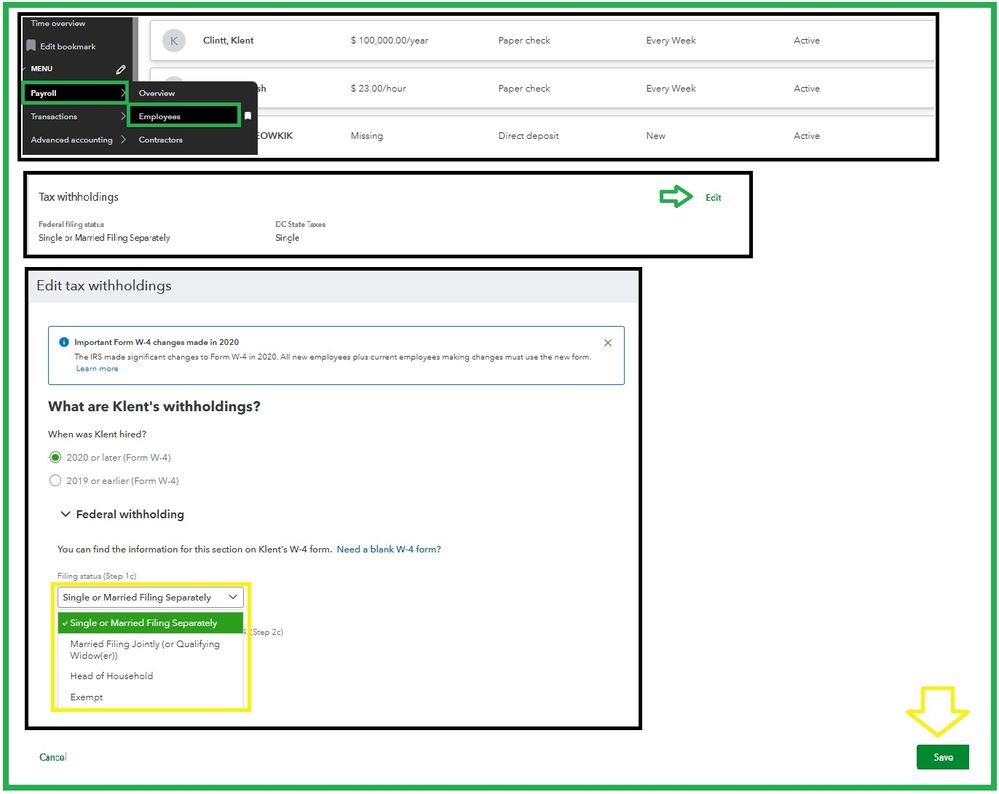This screenshot has width=999, height=794.
Task: Click the $ 100,000.00/year pay rate
Action: pos(389,40)
